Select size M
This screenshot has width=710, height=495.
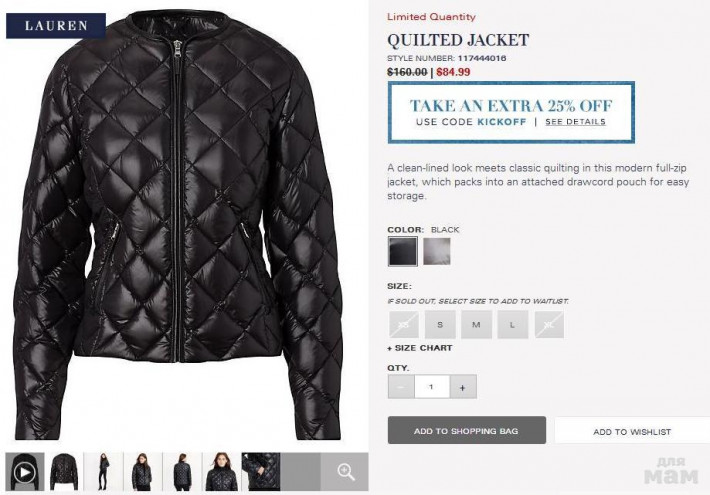(476, 325)
